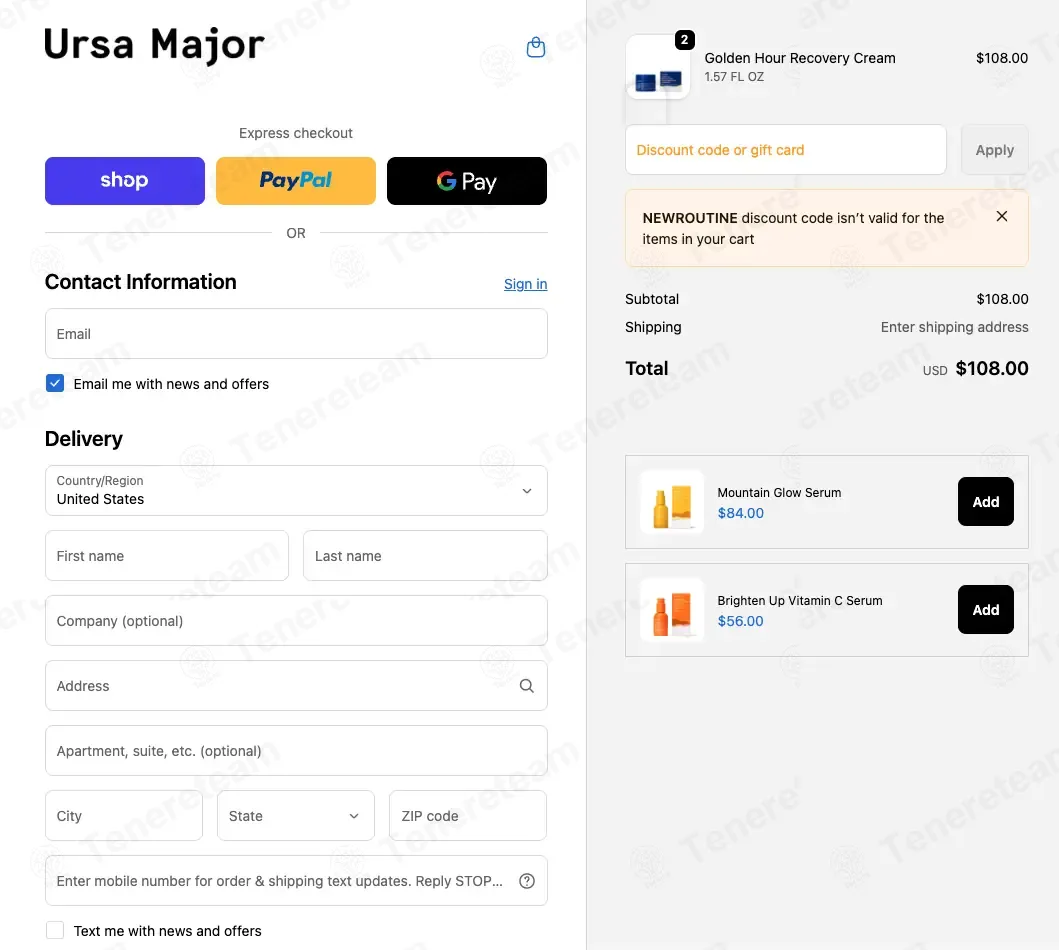1059x950 pixels.
Task: Click the Mountain Glow Serum $84.00 price
Action: pyautogui.click(x=740, y=513)
